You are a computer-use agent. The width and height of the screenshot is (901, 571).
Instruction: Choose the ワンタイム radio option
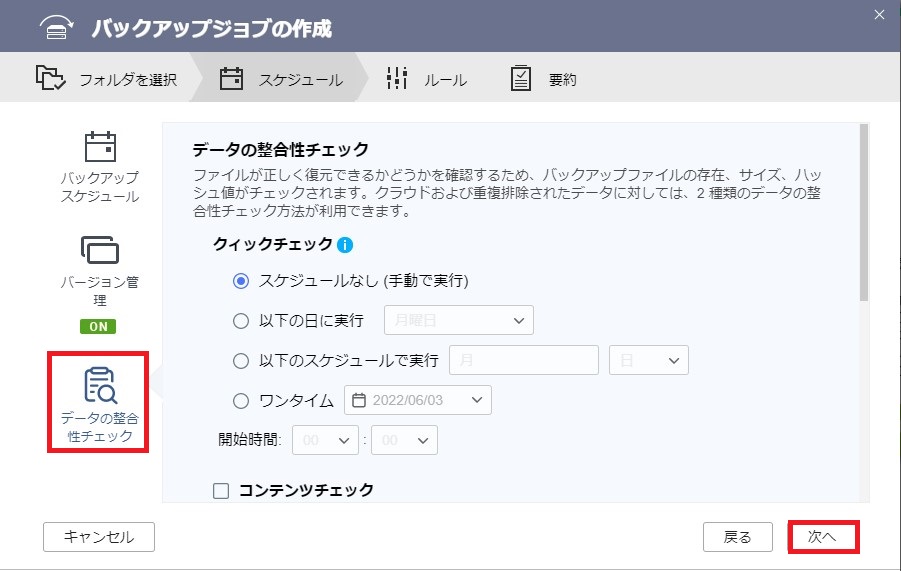coord(241,400)
